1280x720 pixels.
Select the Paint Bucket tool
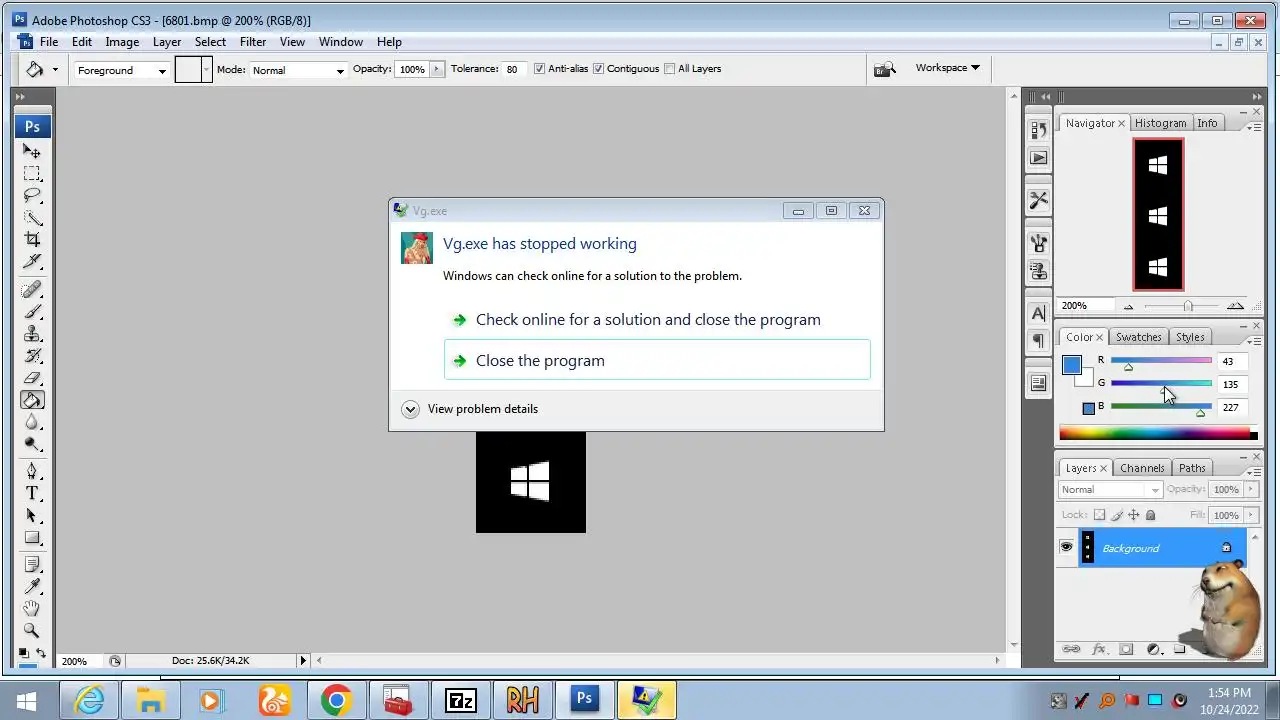point(32,400)
